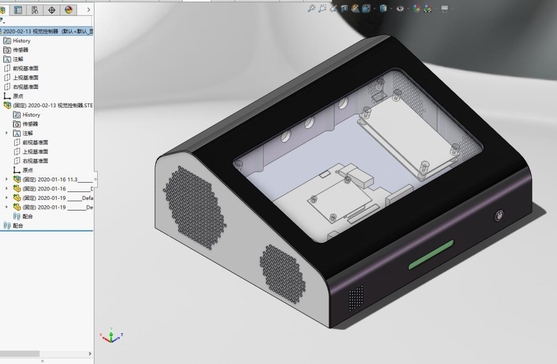Click the XYZ orientation triad
The image size is (557, 364).
tap(111, 335)
